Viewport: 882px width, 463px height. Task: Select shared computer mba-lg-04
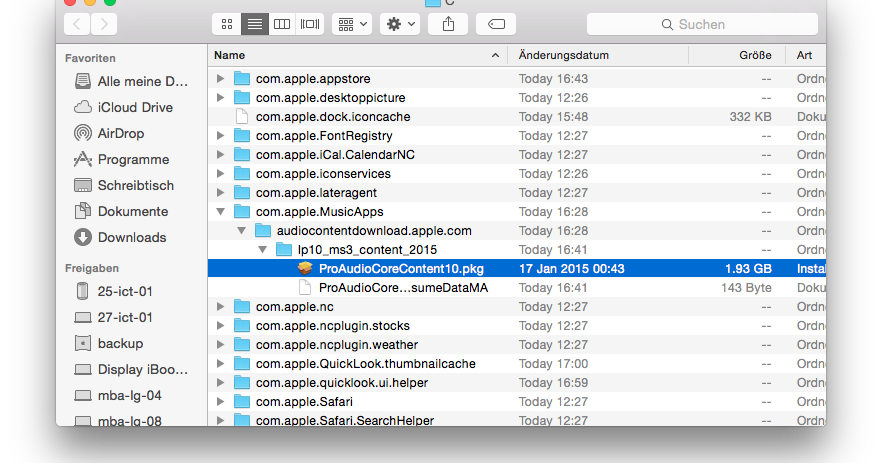pos(119,395)
